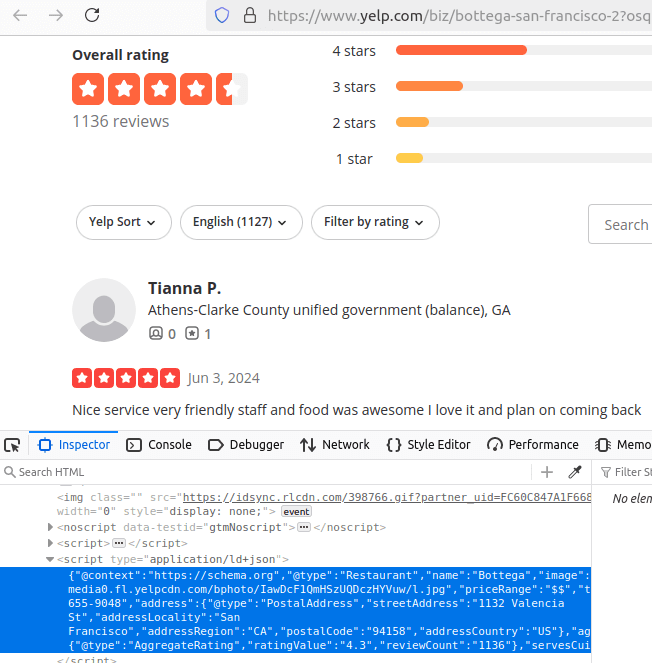Collapse the application/ld+json script node

point(50,559)
